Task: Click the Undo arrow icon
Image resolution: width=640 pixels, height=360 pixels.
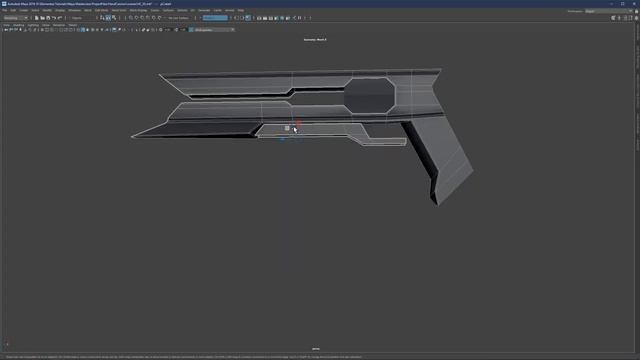Action: [x=54, y=18]
